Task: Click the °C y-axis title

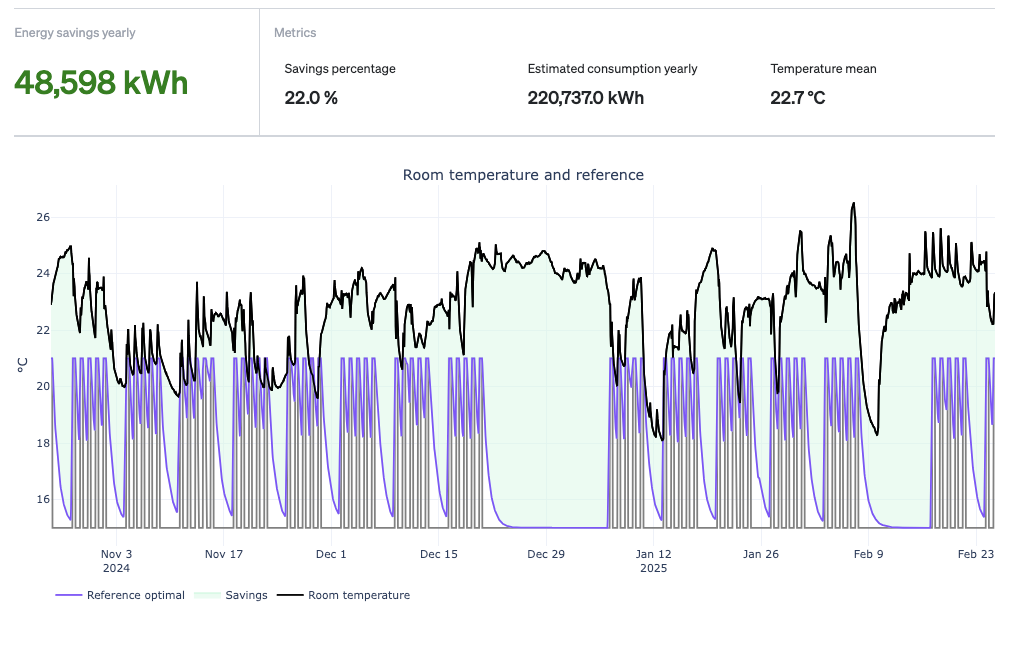Action: tap(20, 365)
